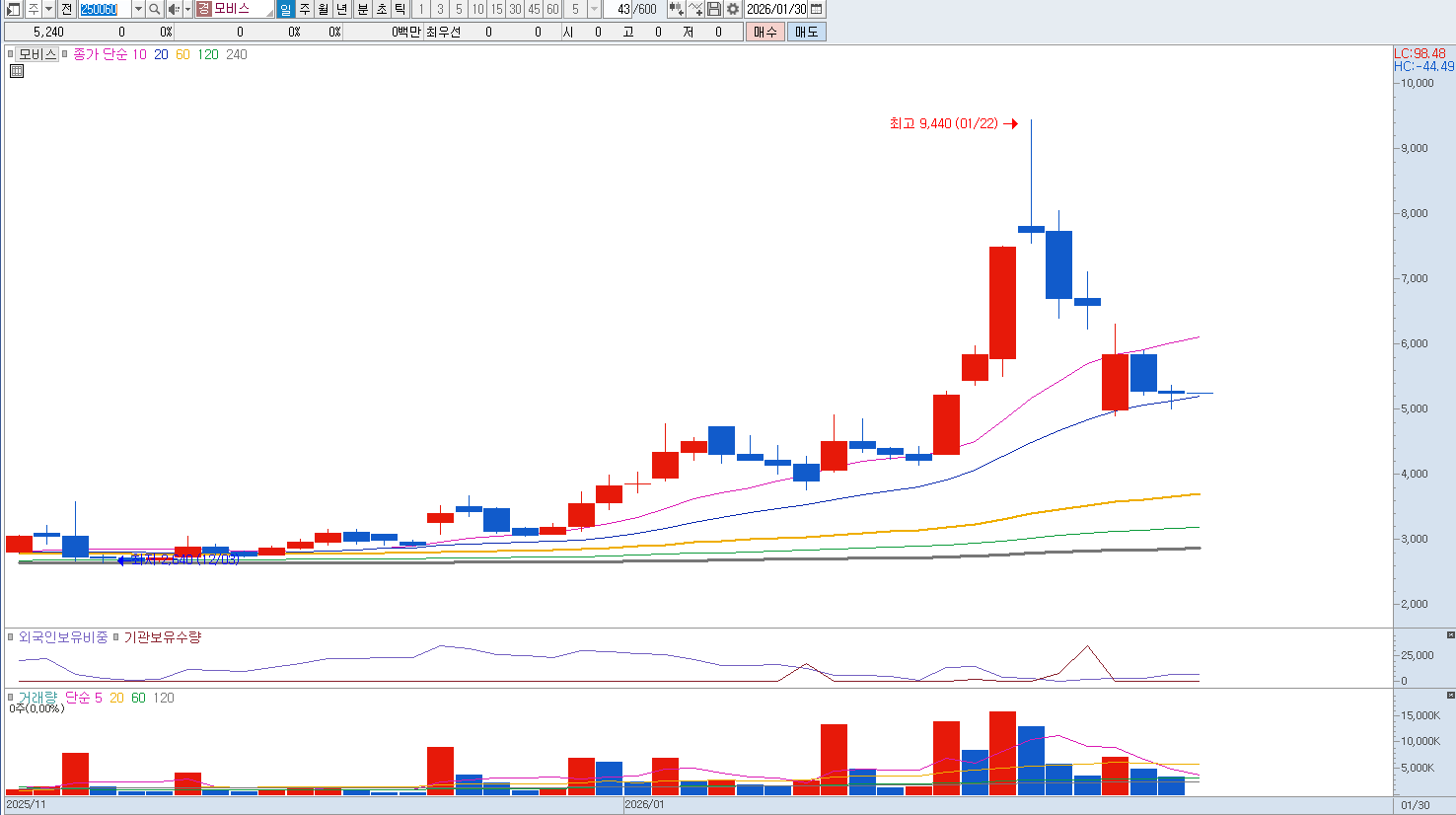This screenshot has width=1456, height=815.
Task: Toggle the 종가 단순 moving average marker
Action: click(x=66, y=55)
